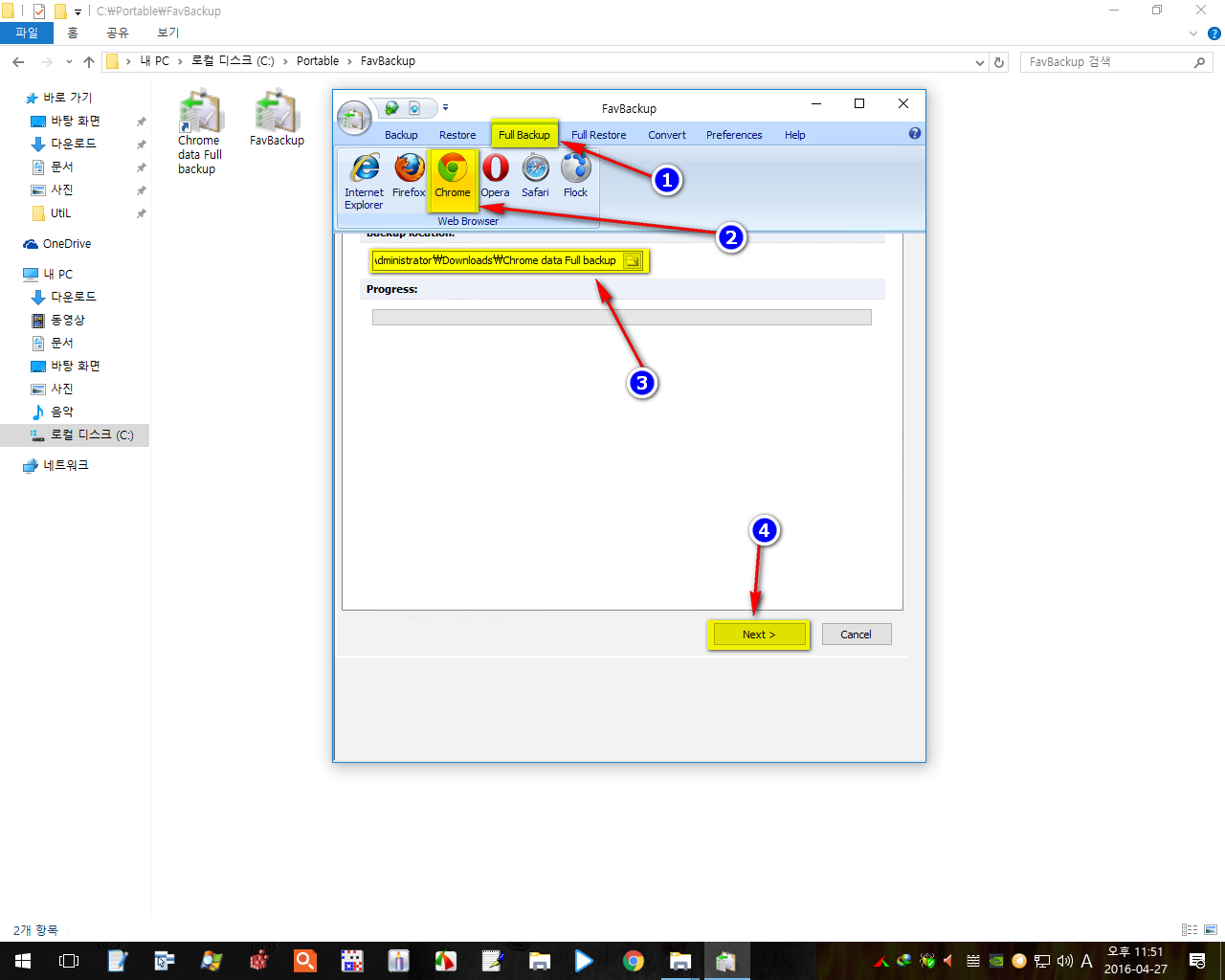The height and width of the screenshot is (980, 1225).
Task: Open the Preferences tab
Action: 734,135
